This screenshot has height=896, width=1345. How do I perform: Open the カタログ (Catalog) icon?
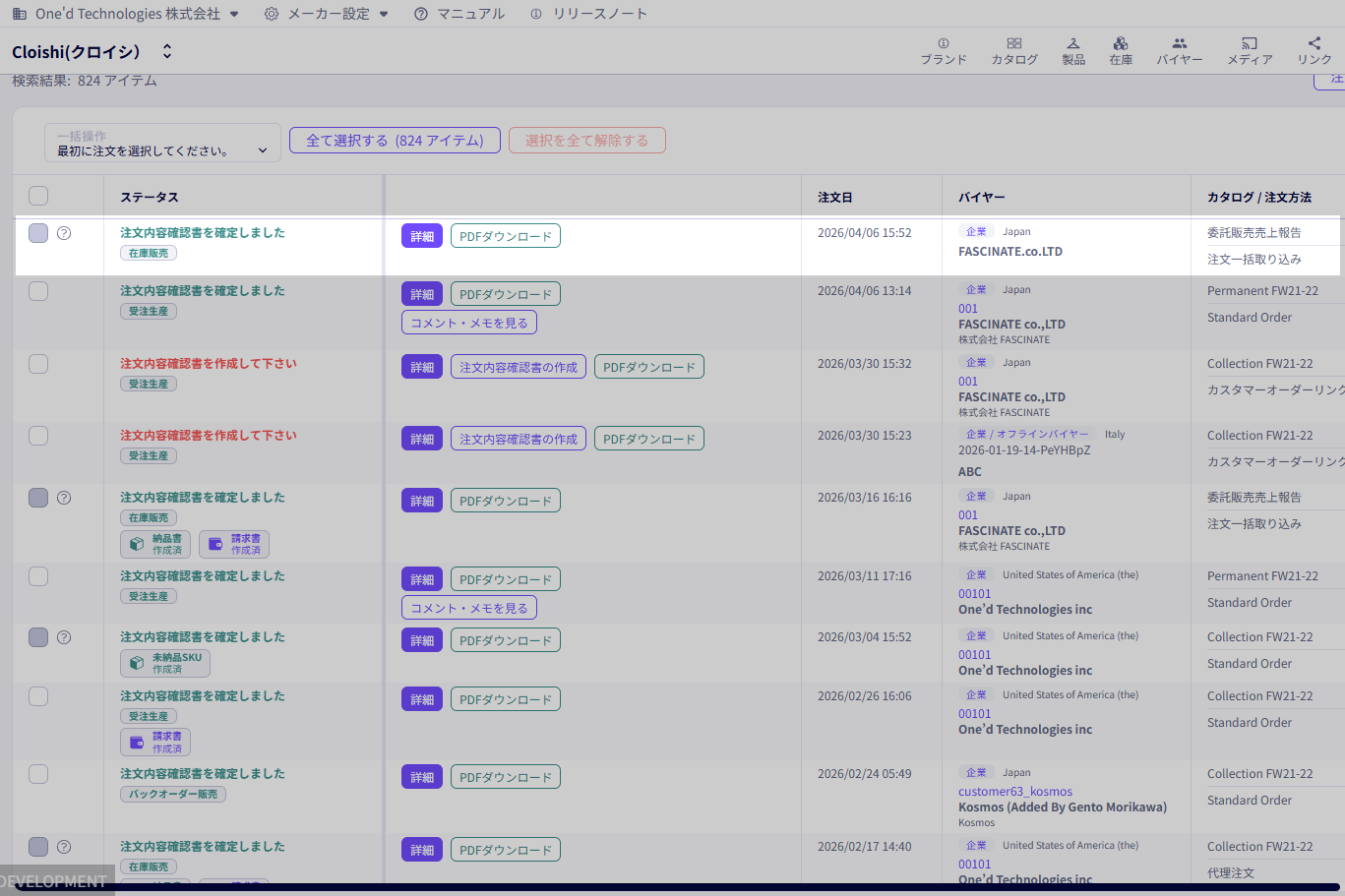(x=1013, y=51)
